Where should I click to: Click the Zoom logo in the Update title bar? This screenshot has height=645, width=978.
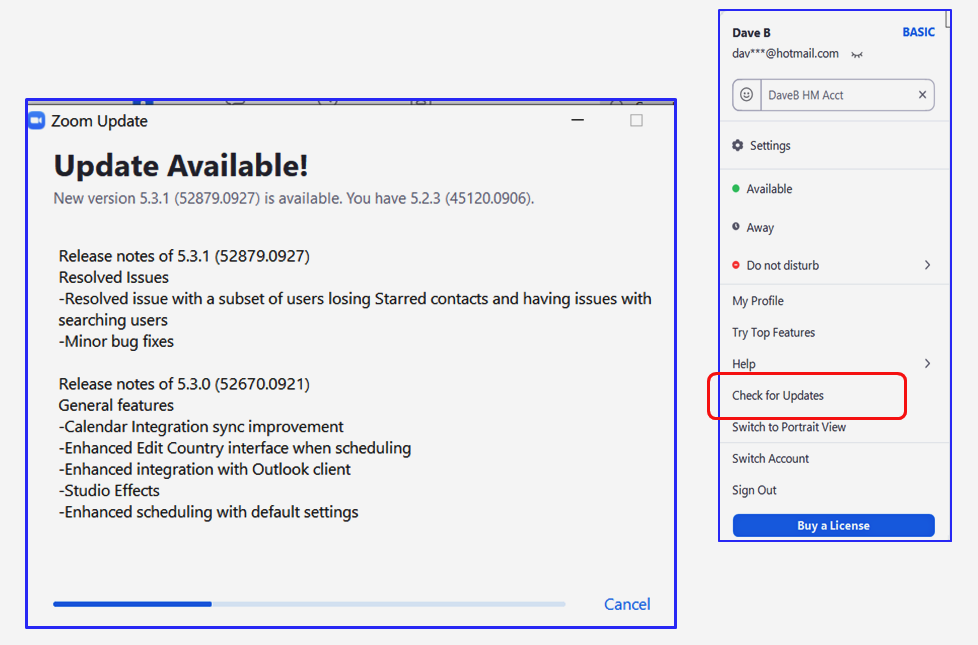[x=37, y=120]
